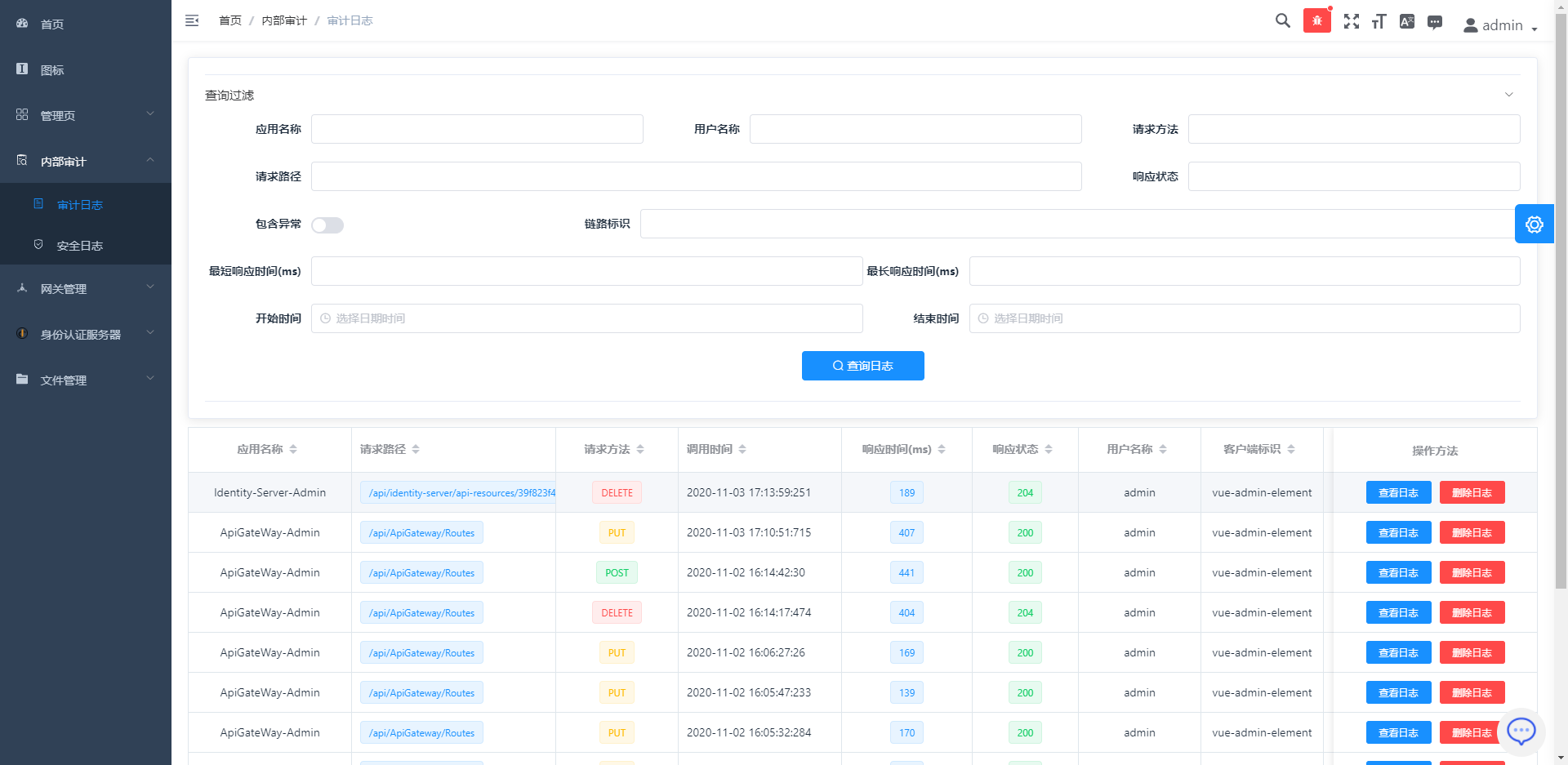The width and height of the screenshot is (1568, 765).
Task: Click the search magnifier icon in header
Action: click(x=1282, y=21)
